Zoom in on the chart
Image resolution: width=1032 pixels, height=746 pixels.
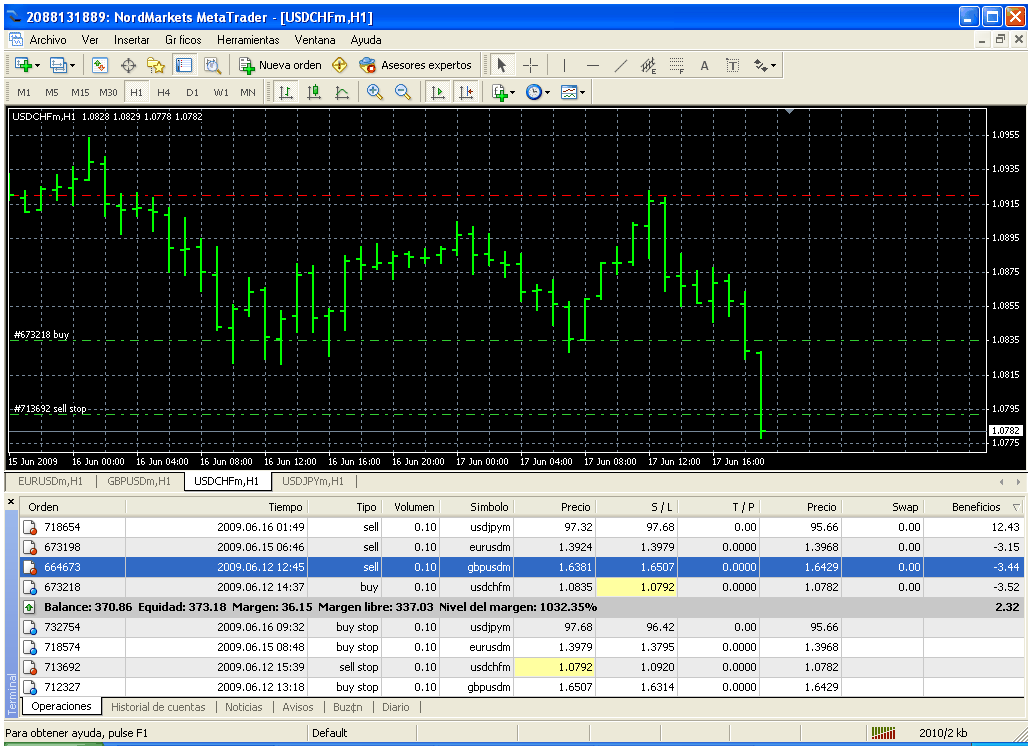pyautogui.click(x=375, y=92)
